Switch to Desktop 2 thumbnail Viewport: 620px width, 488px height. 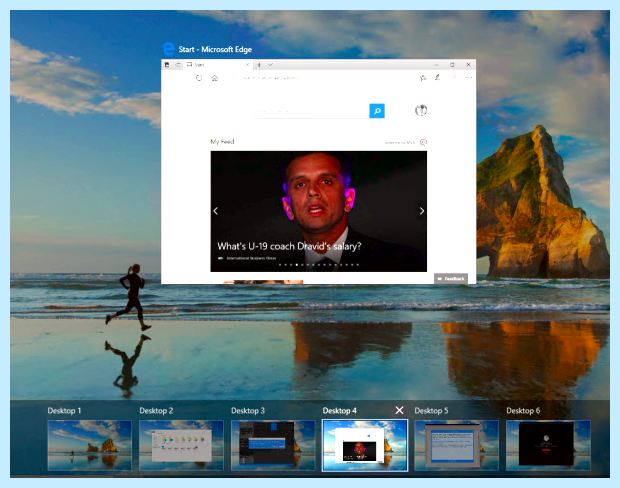click(181, 445)
